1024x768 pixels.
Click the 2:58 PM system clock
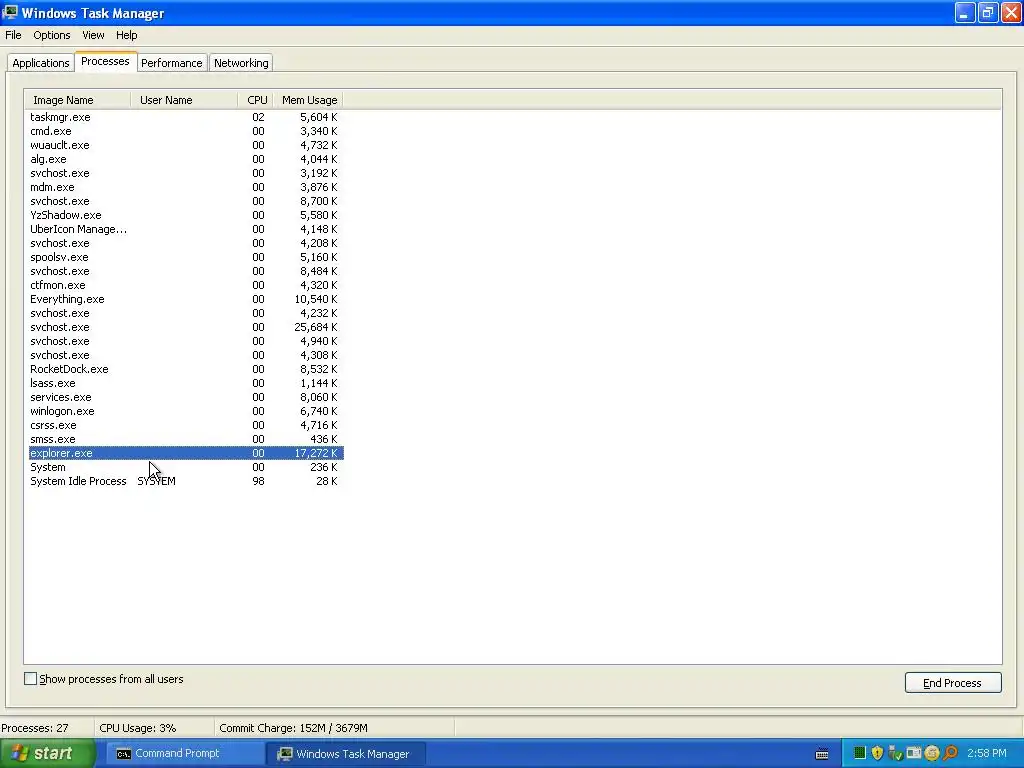pyautogui.click(x=987, y=753)
